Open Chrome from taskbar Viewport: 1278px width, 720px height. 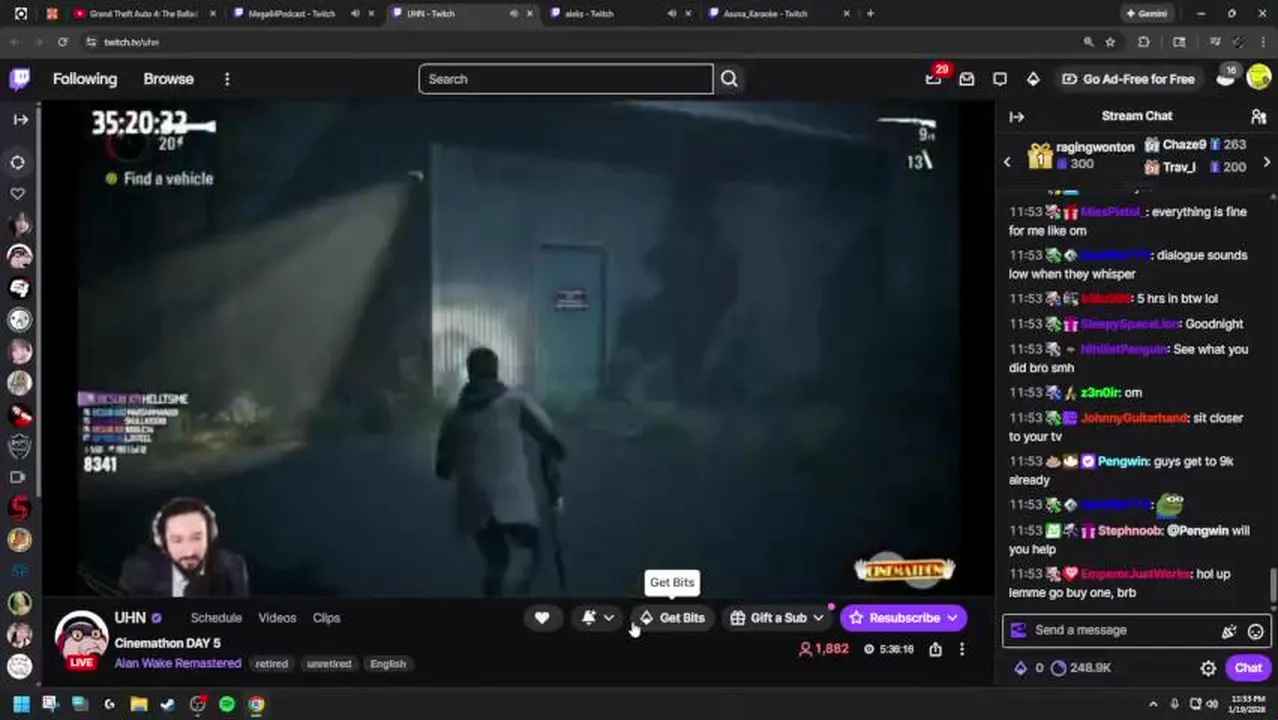point(257,704)
